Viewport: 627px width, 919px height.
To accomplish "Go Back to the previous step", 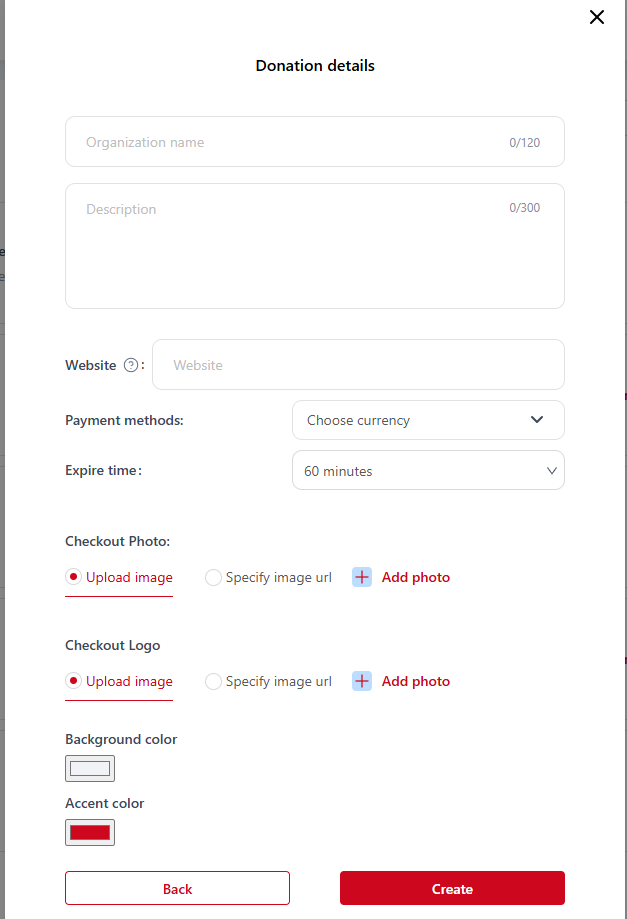I will point(177,888).
